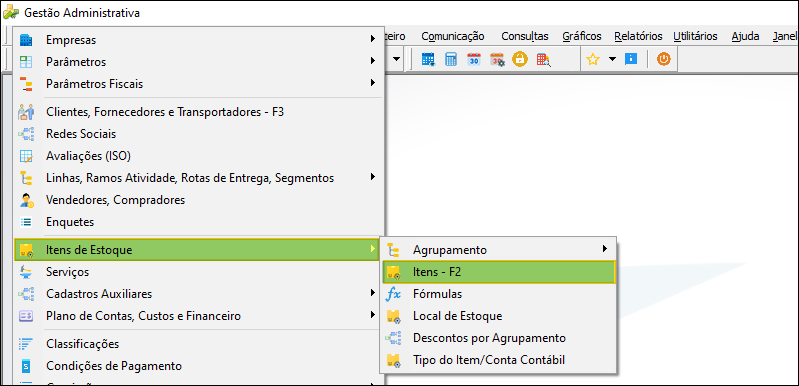
Task: Click the Parâmetros Fiscais icon
Action: coord(25,84)
